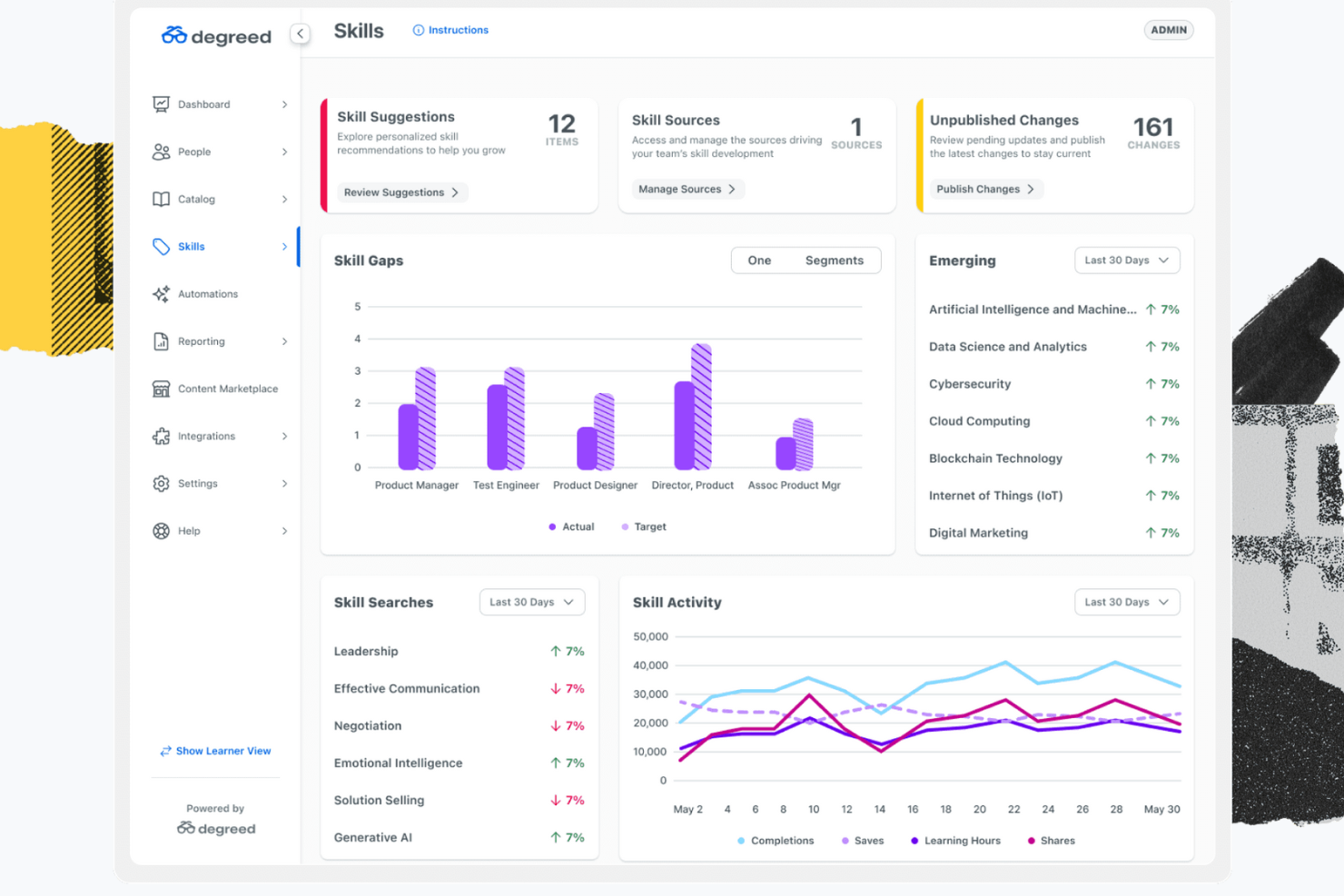Screen dimensions: 1344x896
Task: Open the Skill Activity Last 30 Days dropdown
Action: coord(1126,602)
